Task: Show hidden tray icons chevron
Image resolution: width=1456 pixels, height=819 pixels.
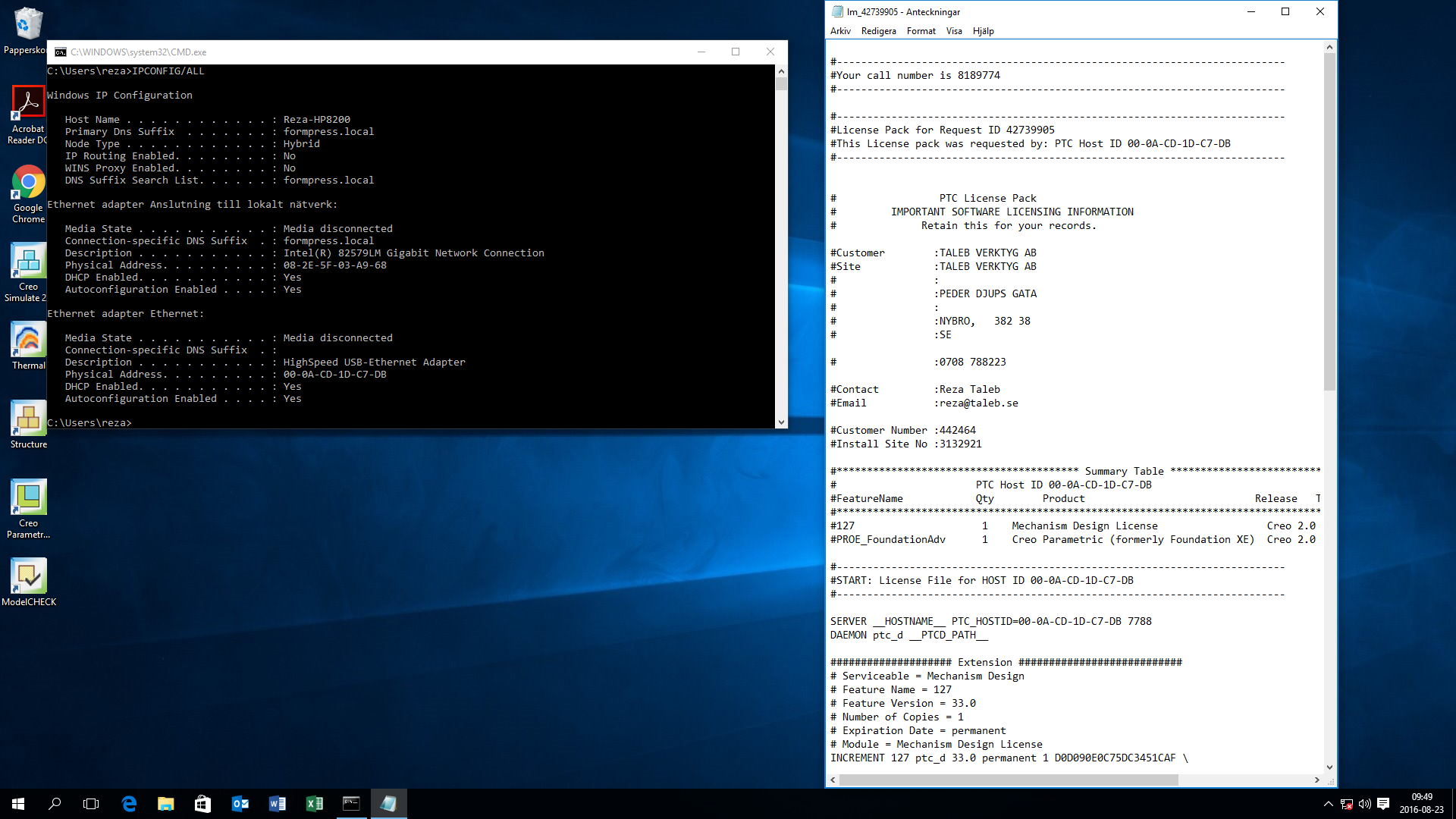Action: [1328, 804]
